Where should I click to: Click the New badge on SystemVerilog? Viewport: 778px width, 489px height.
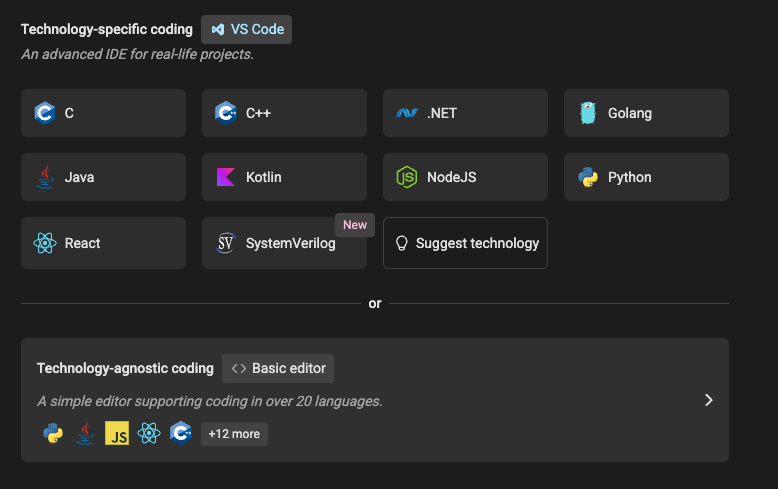(x=355, y=225)
